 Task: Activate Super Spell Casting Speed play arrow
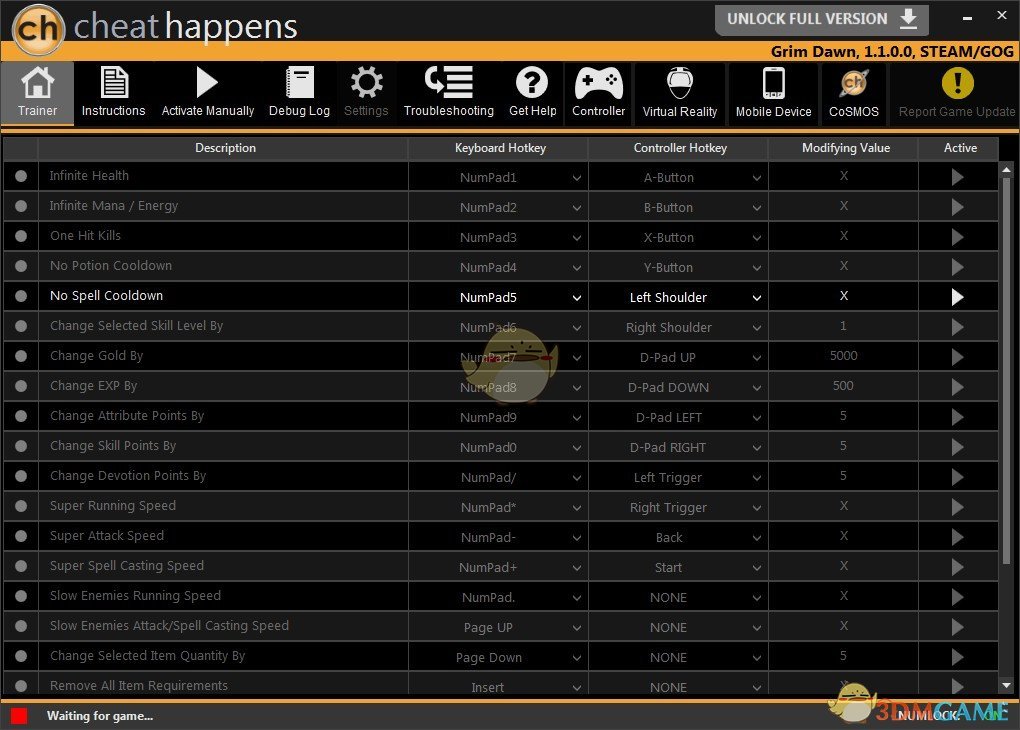pos(957,567)
